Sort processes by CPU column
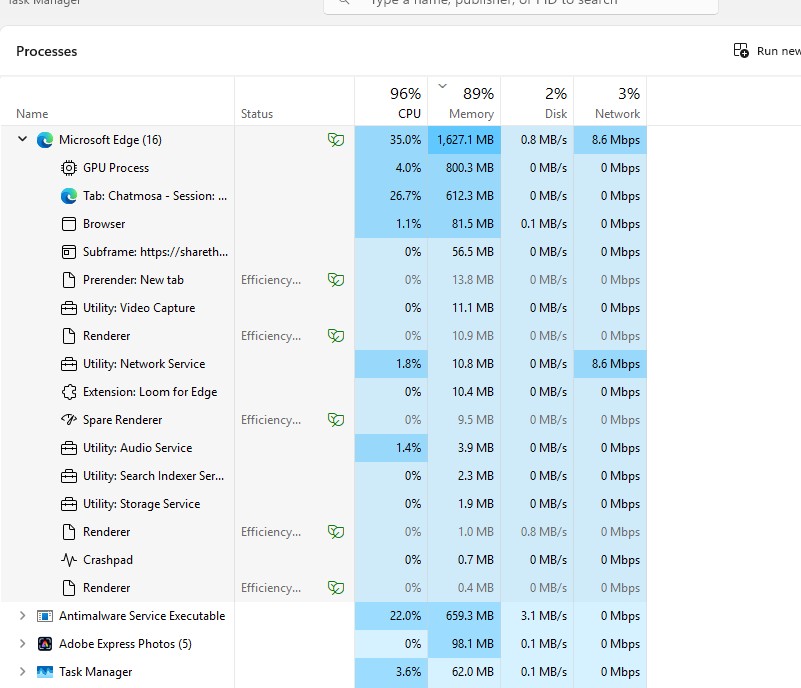 [392, 103]
